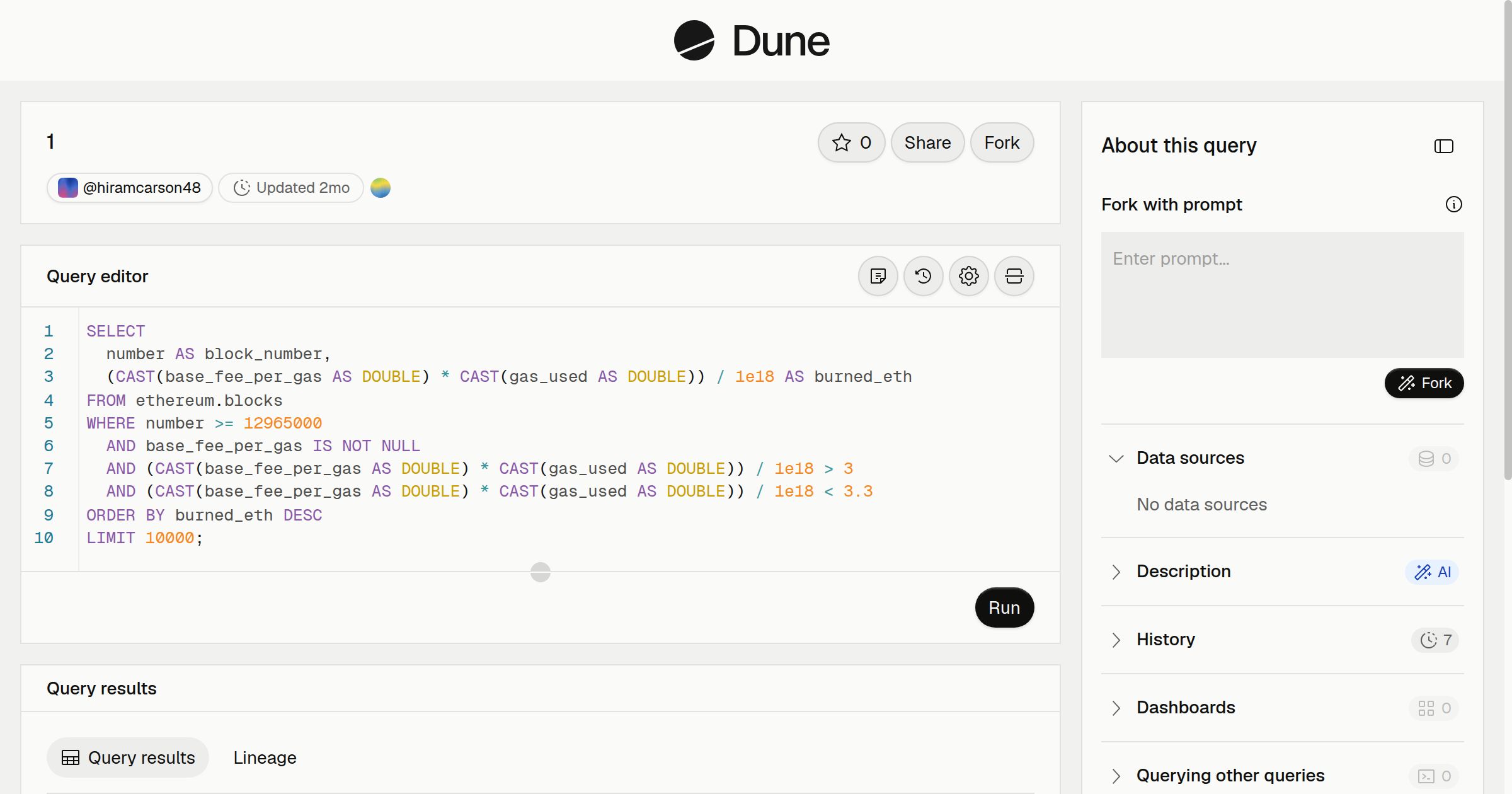Click the Updated 2mo badge
Image resolution: width=1512 pixels, height=794 pixels.
click(x=291, y=188)
